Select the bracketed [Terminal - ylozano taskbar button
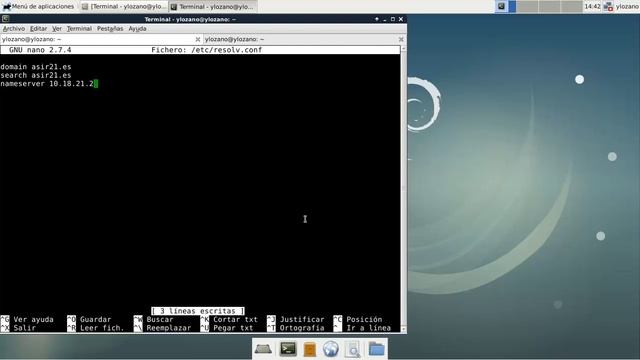Screen dimensions: 640x360 (x=124, y=7)
